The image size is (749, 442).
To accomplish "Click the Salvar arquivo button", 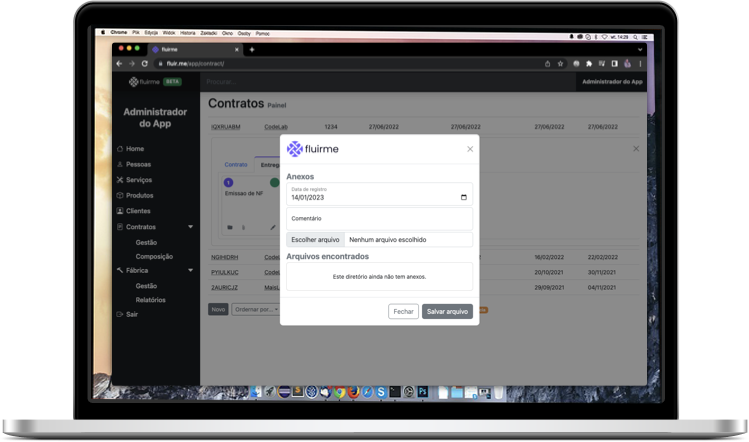I will point(447,311).
